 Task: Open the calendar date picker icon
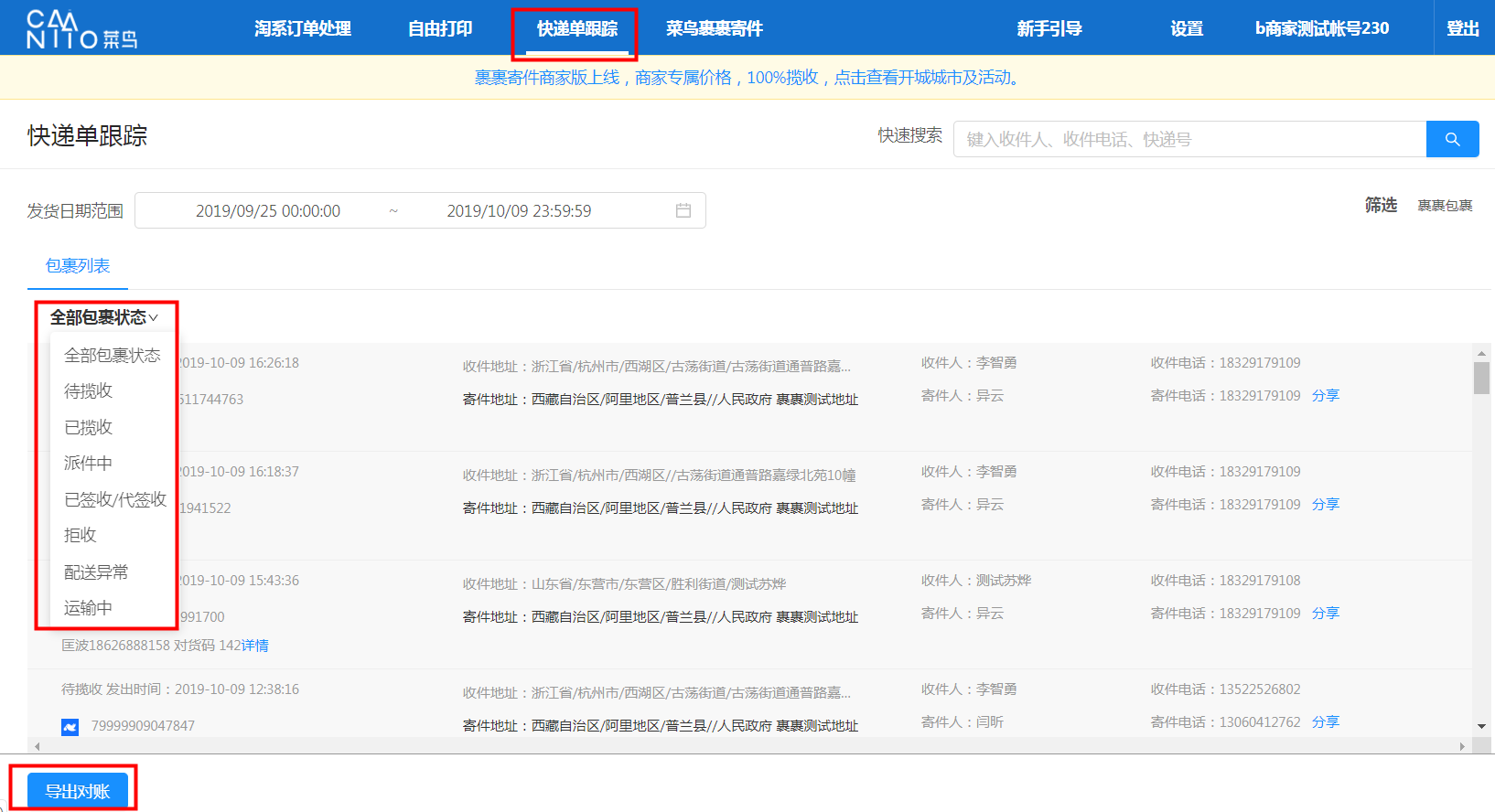tap(683, 210)
